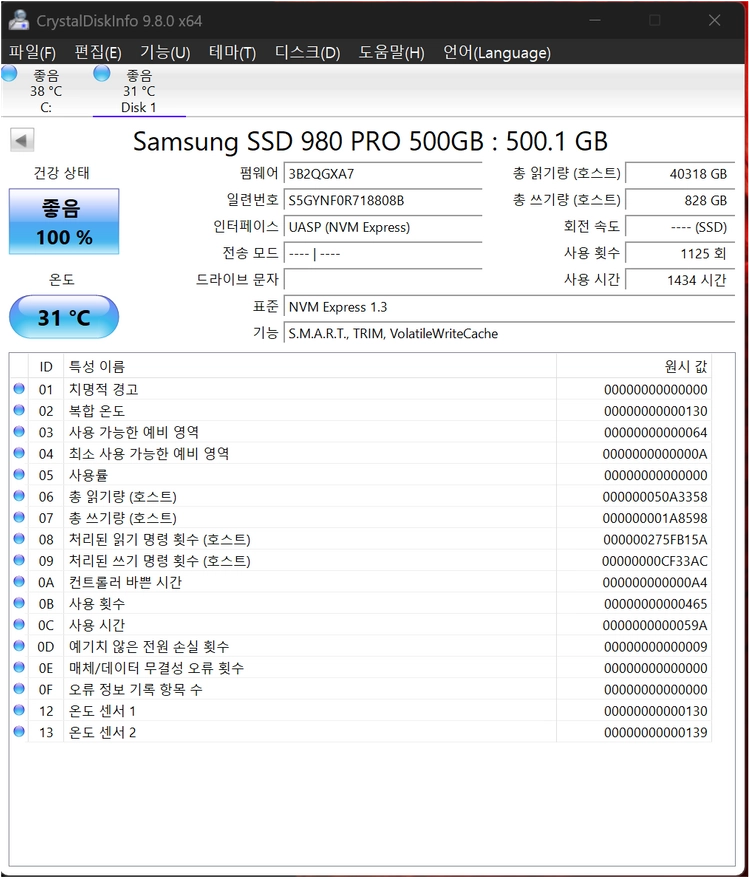Screen dimensions: 750x879
Task: Click the firmware field 3B2QGXA7
Action: pyautogui.click(x=383, y=174)
